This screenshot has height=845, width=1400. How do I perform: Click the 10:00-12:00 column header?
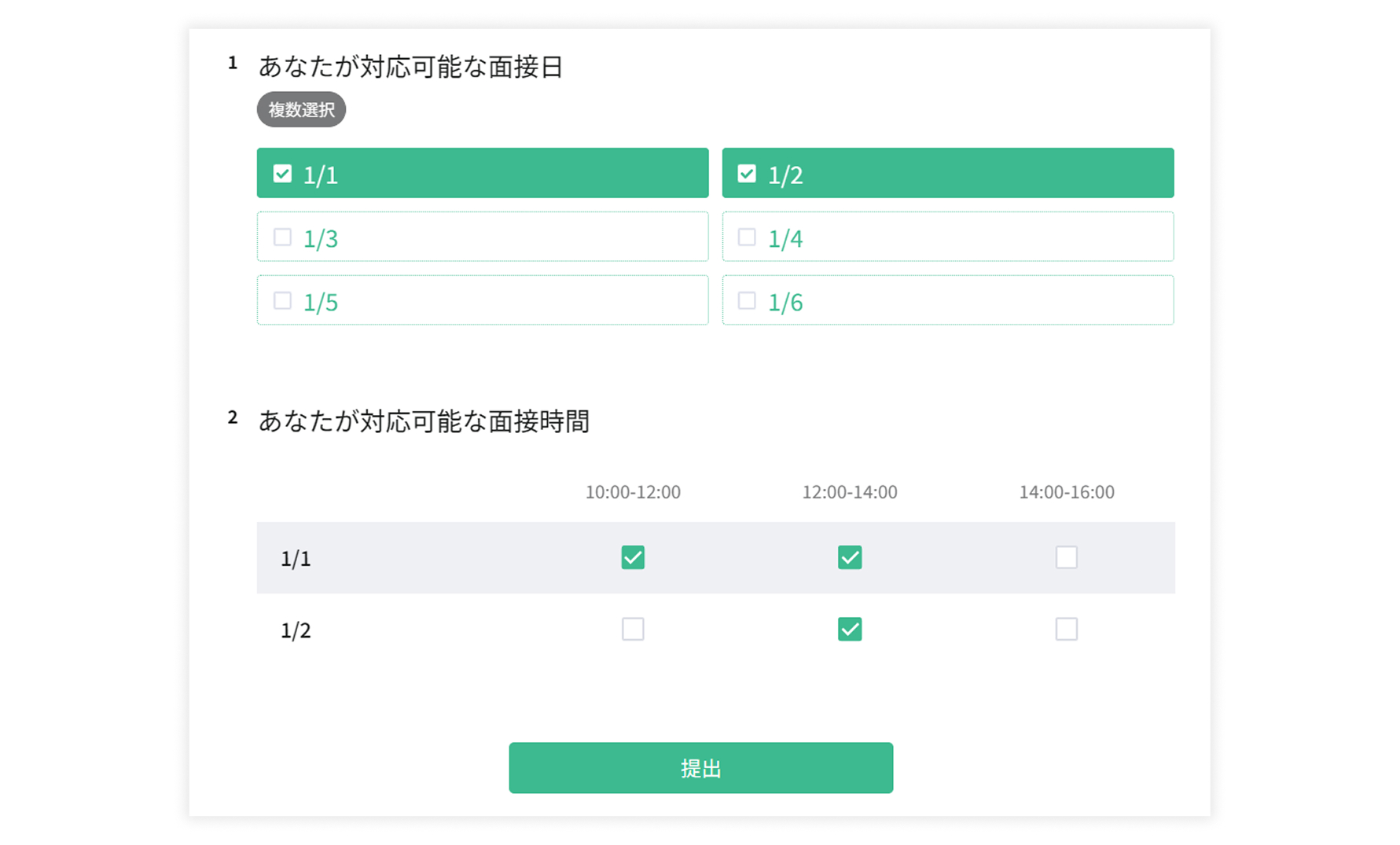tap(633, 492)
